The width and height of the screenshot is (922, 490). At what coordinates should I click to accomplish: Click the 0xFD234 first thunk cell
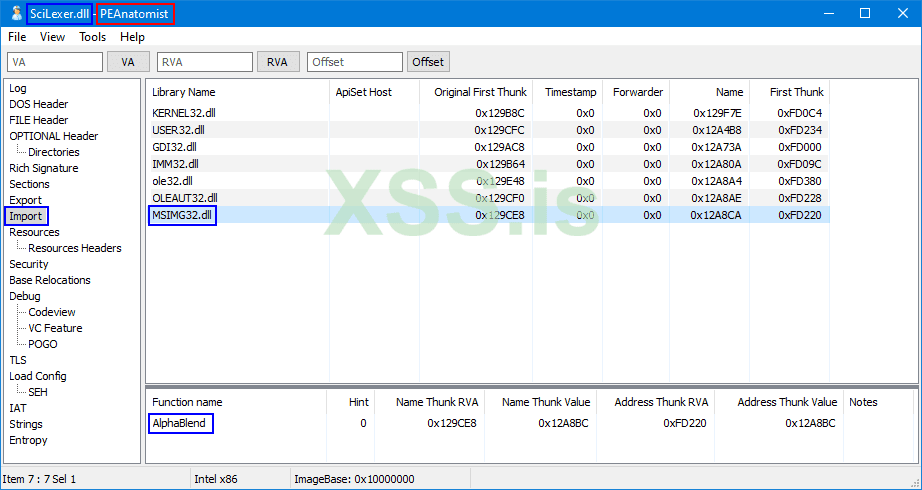(800, 130)
